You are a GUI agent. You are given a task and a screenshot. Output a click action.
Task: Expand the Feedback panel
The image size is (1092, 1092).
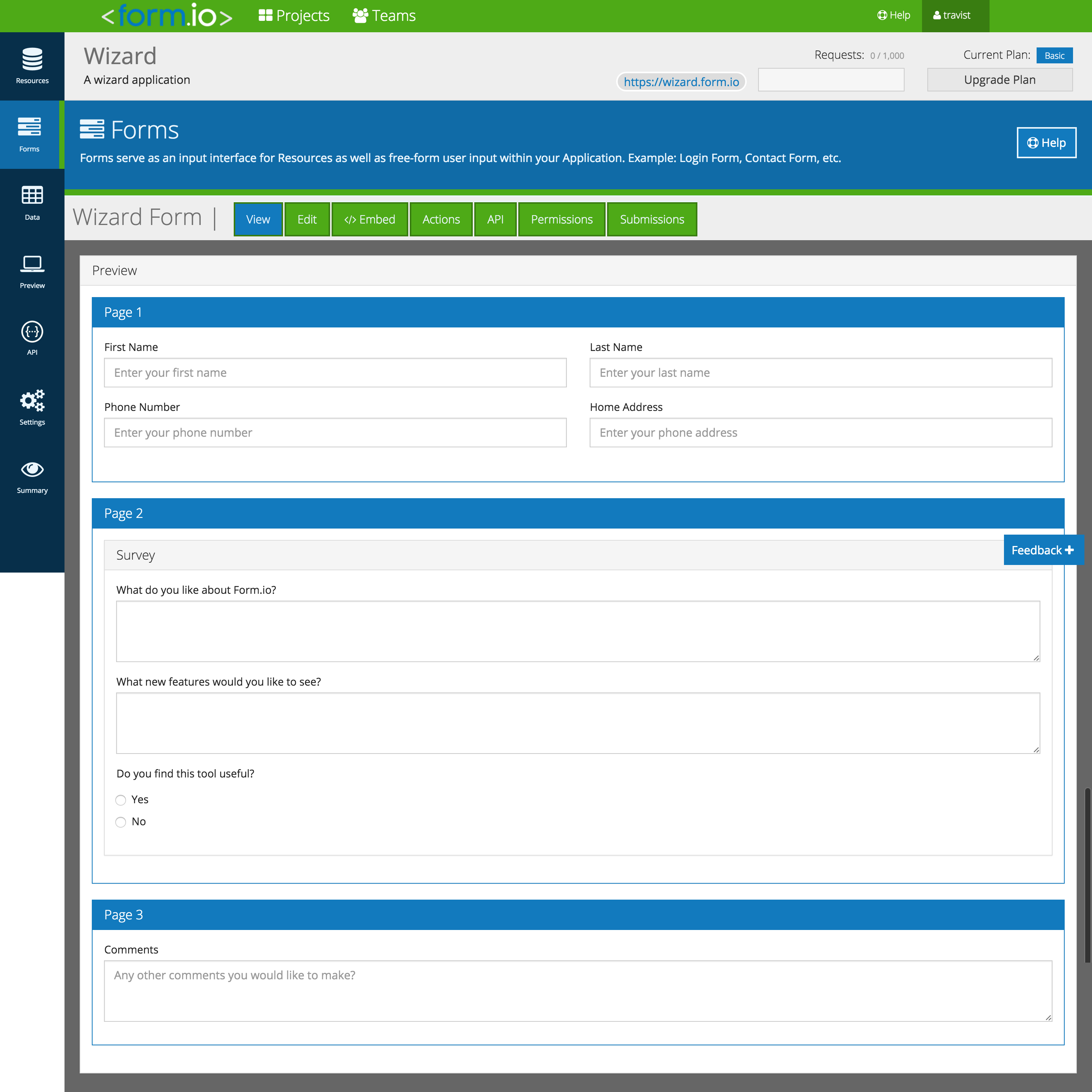[1043, 550]
